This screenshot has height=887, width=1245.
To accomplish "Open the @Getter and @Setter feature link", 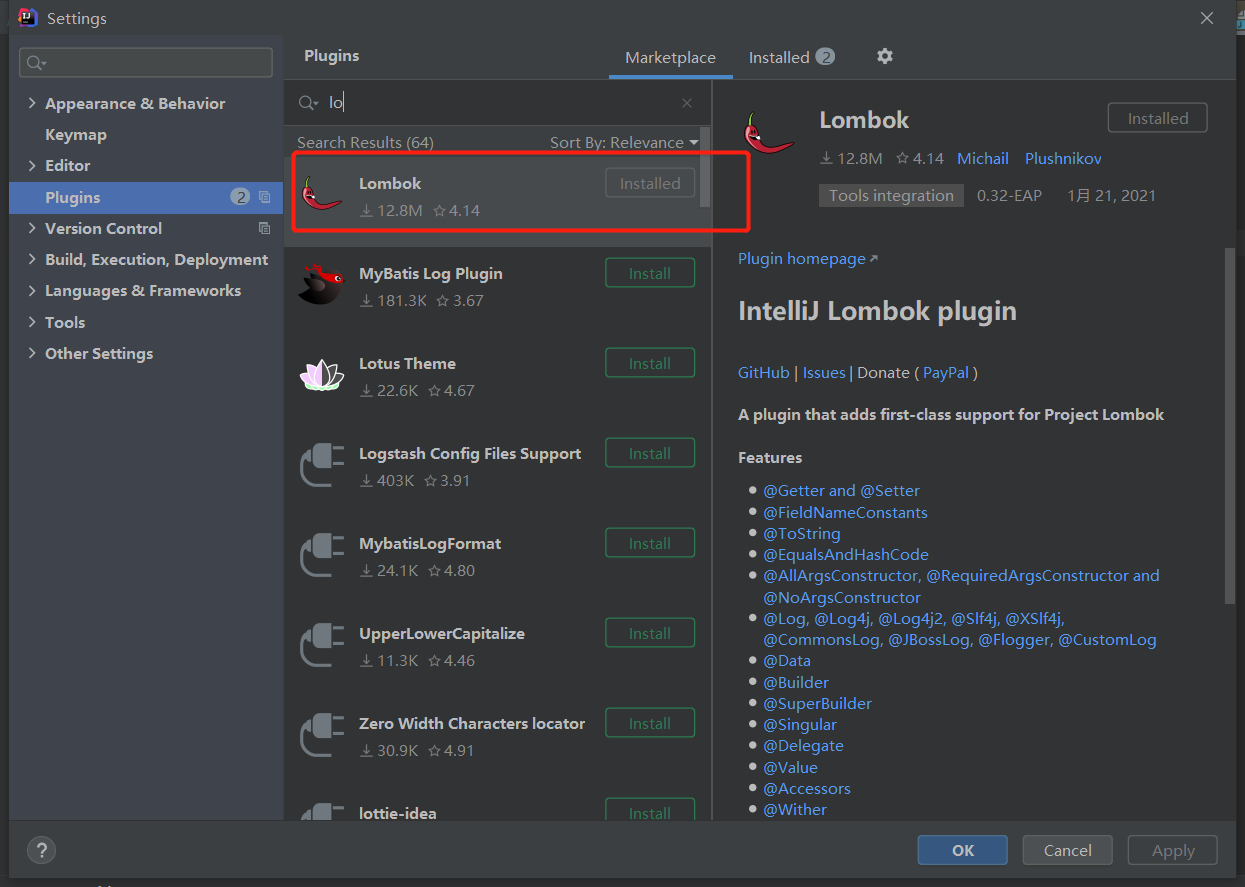I will click(841, 490).
